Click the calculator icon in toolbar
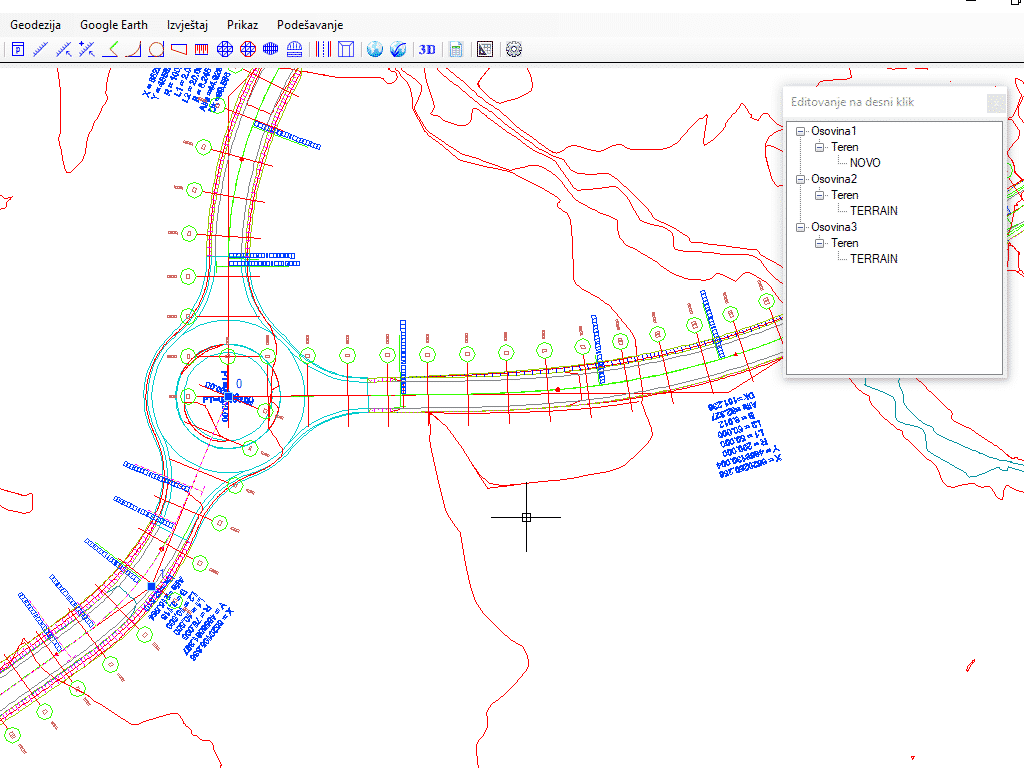1024x768 pixels. (x=456, y=49)
